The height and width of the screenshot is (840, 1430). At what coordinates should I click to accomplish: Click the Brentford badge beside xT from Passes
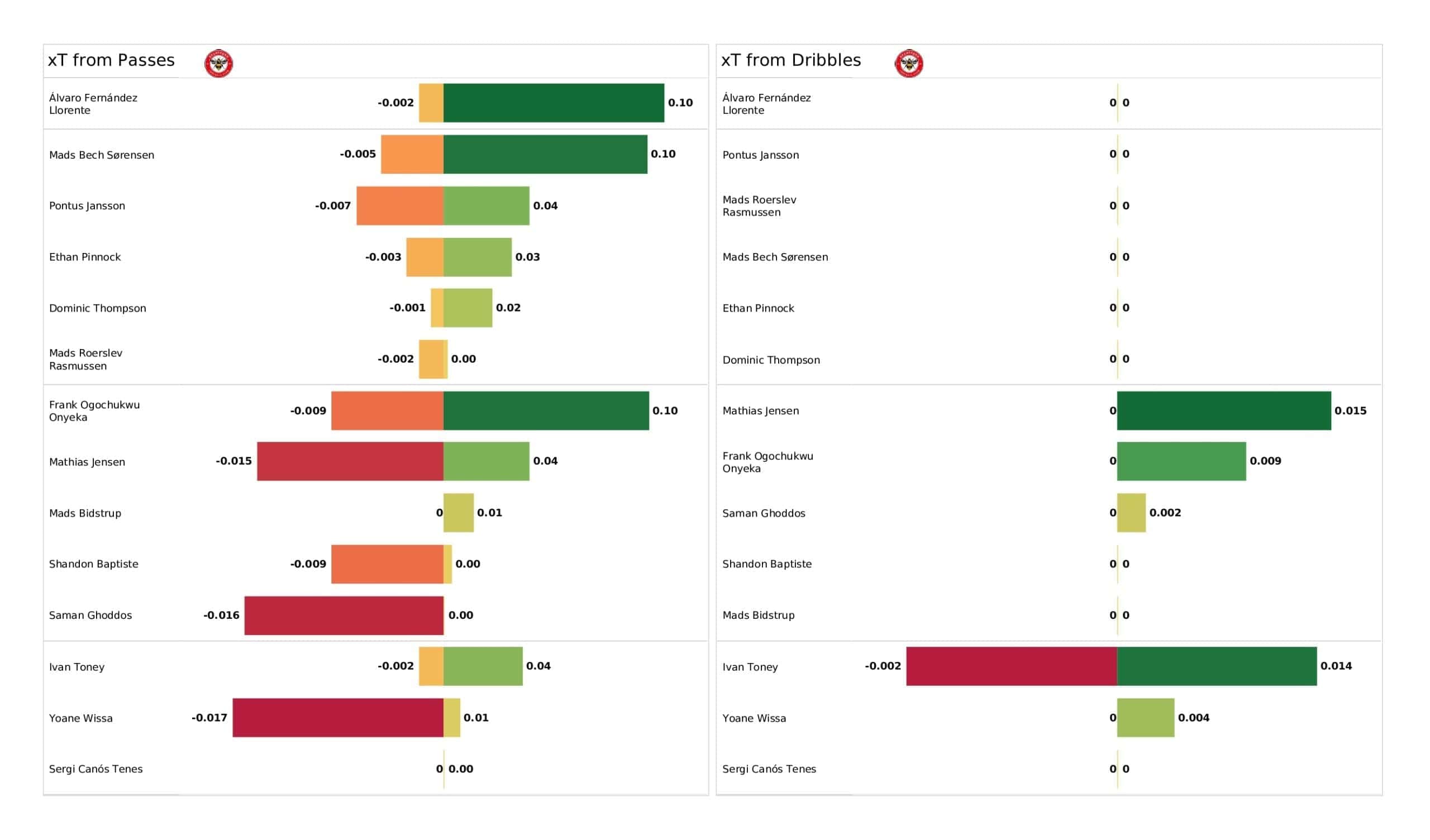pos(218,63)
